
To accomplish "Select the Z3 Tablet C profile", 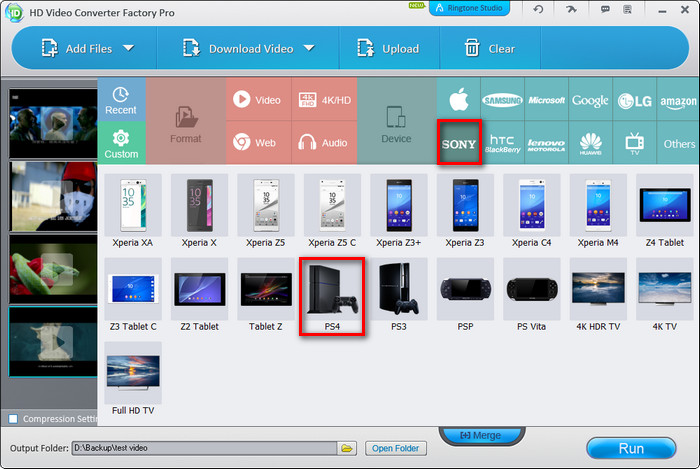I will [133, 295].
